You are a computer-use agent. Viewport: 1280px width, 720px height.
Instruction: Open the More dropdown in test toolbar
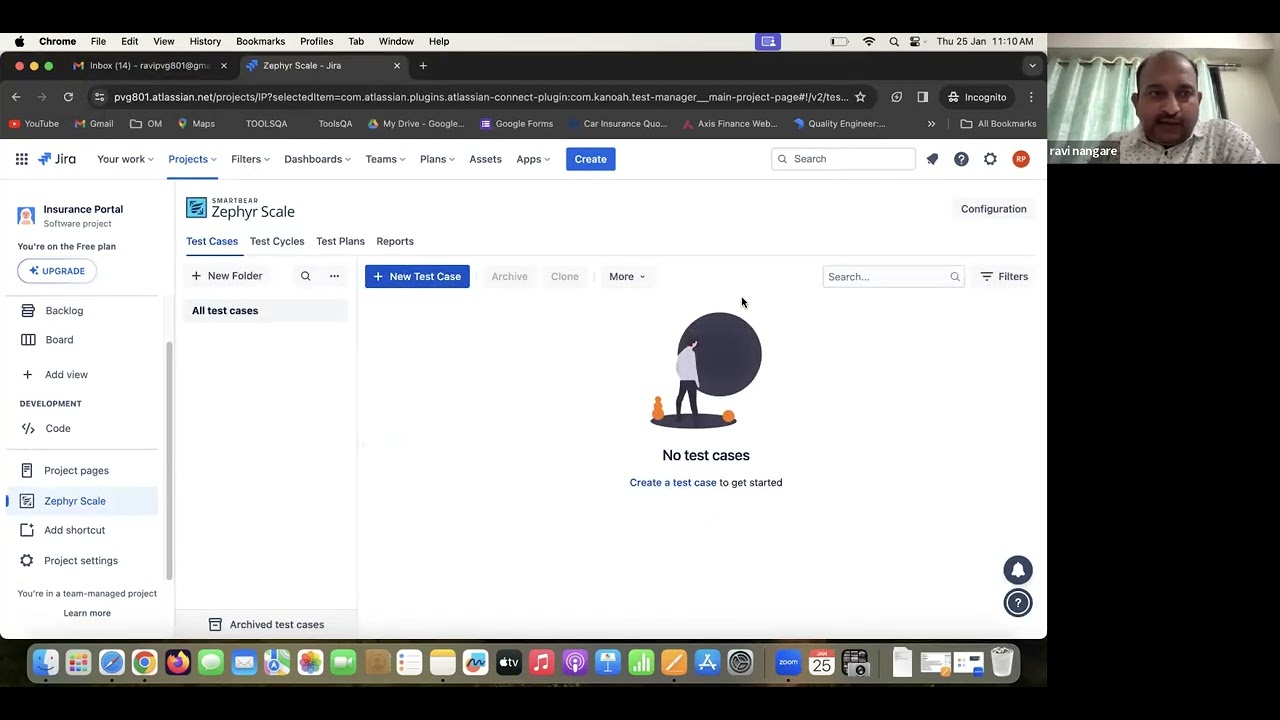click(x=627, y=277)
